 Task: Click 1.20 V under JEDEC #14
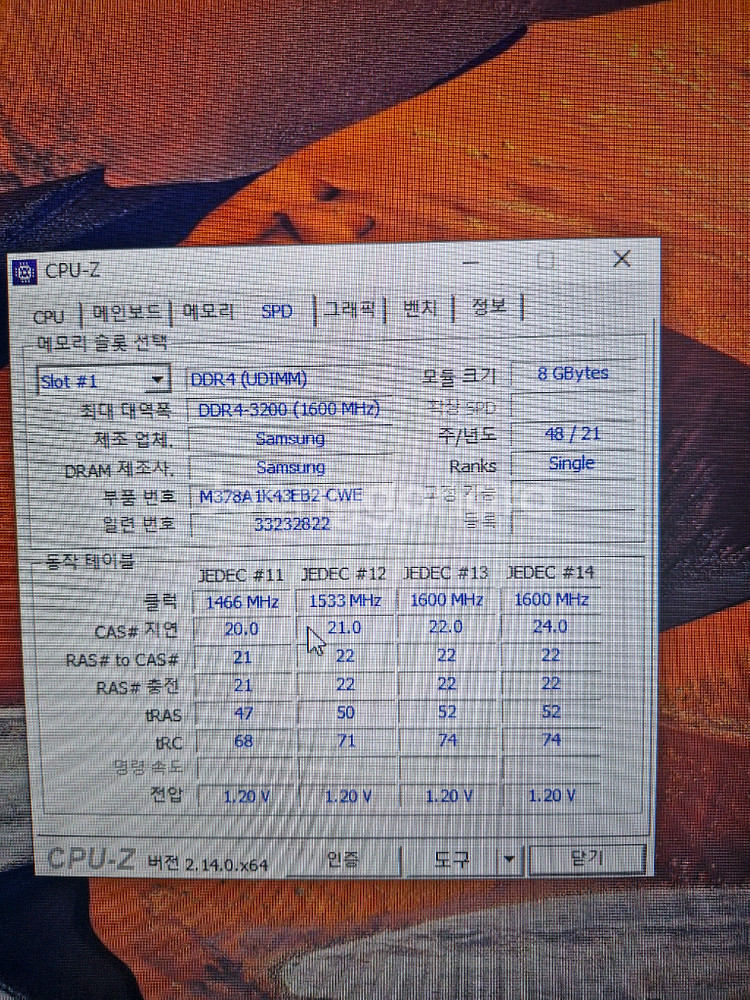pyautogui.click(x=552, y=796)
